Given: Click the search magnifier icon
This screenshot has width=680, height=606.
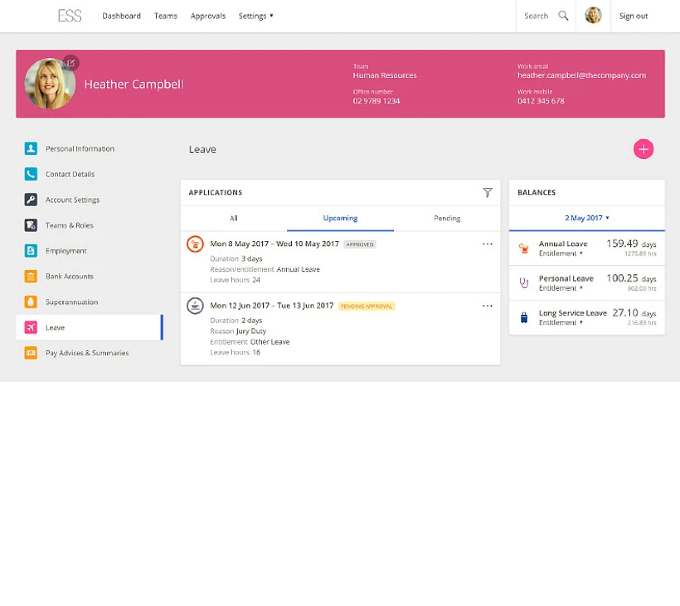Looking at the screenshot, I should coord(563,16).
